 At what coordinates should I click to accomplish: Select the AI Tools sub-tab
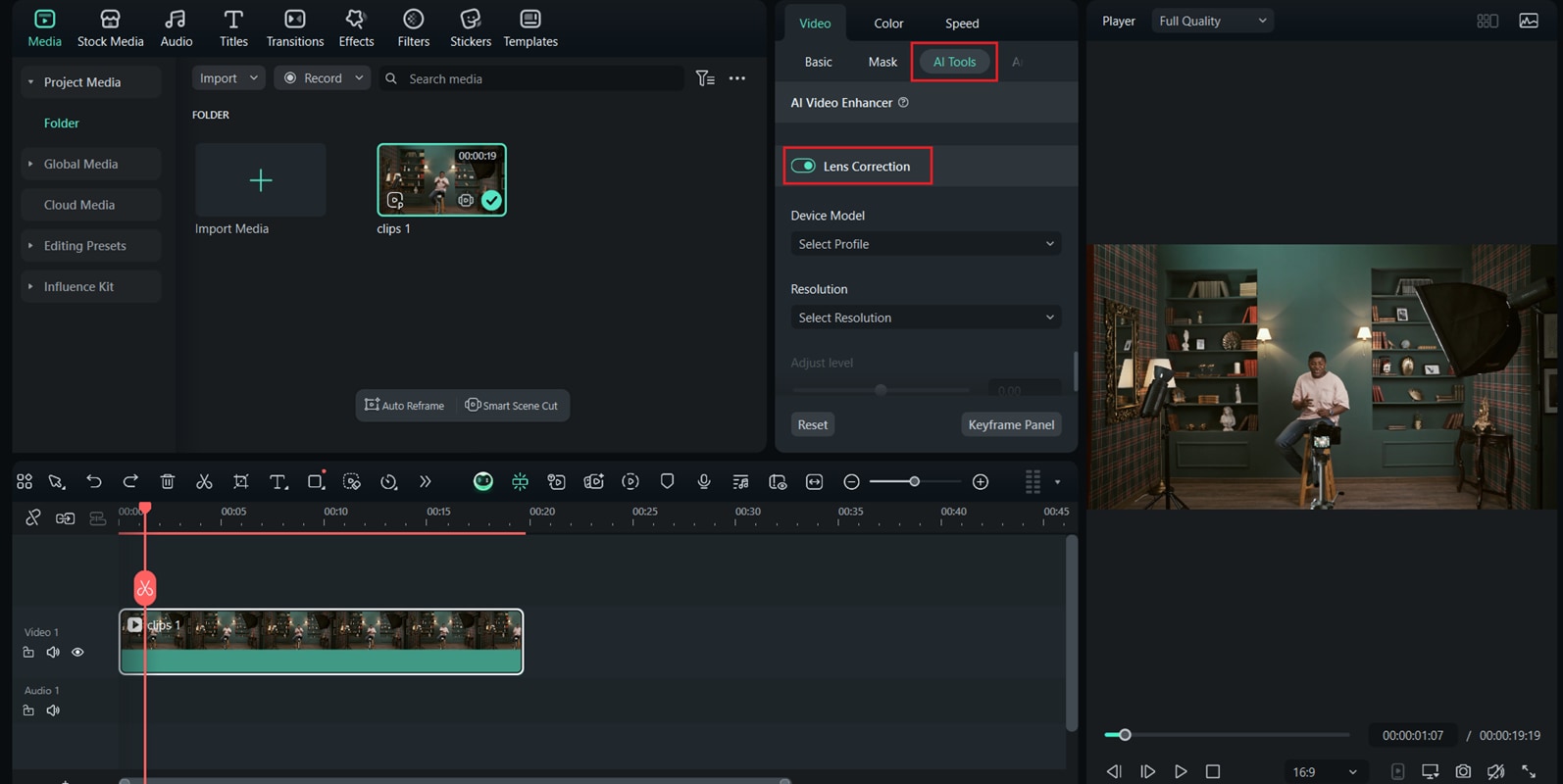tap(954, 62)
